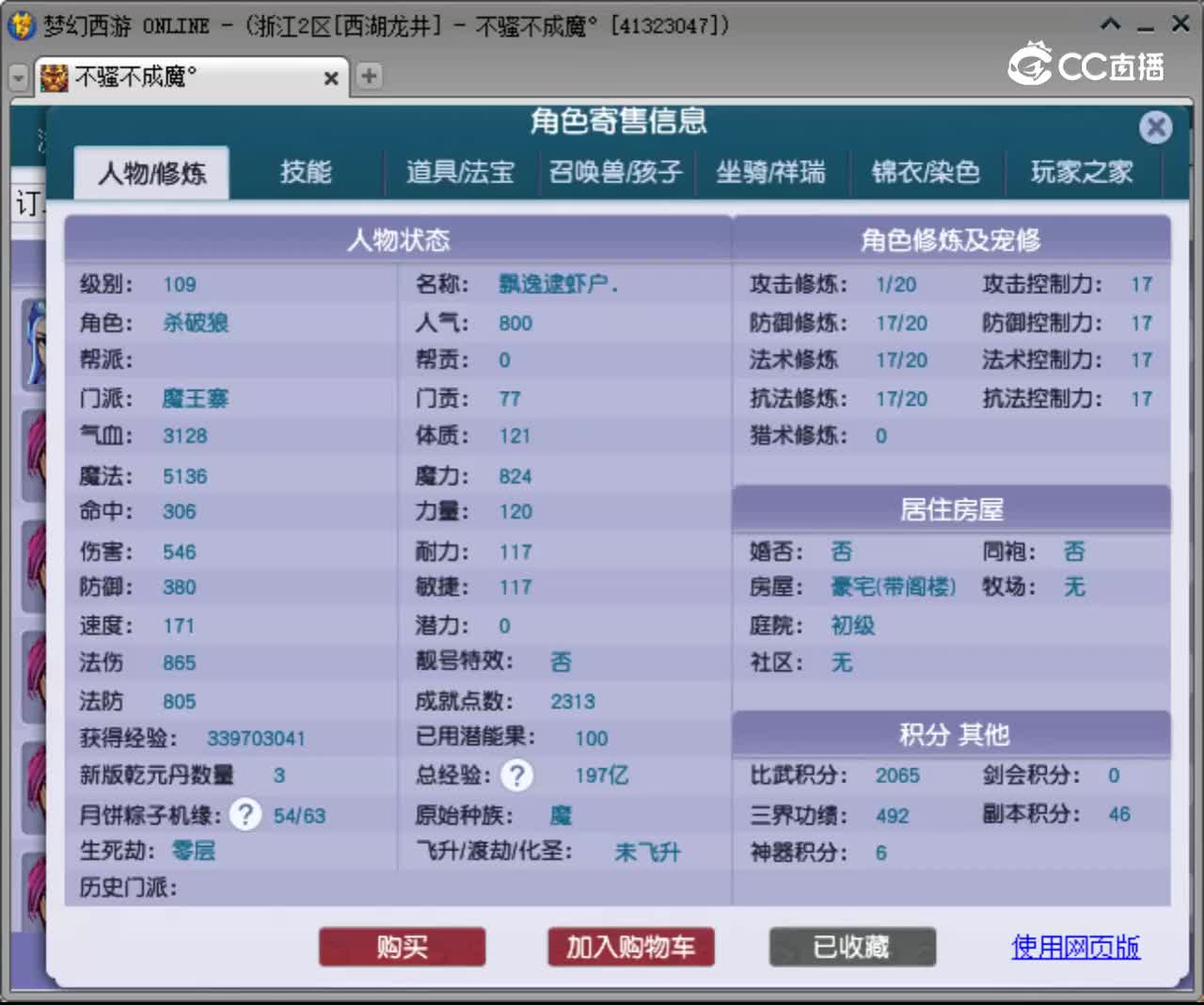Select the 锦衣/染色 tab
Image resolution: width=1204 pixels, height=1005 pixels.
(x=927, y=172)
